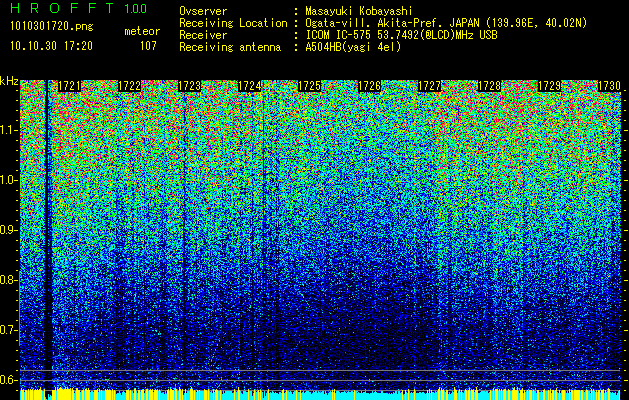629x400 pixels.
Task: Select the file name 1010301720.png
Action: pos(52,27)
